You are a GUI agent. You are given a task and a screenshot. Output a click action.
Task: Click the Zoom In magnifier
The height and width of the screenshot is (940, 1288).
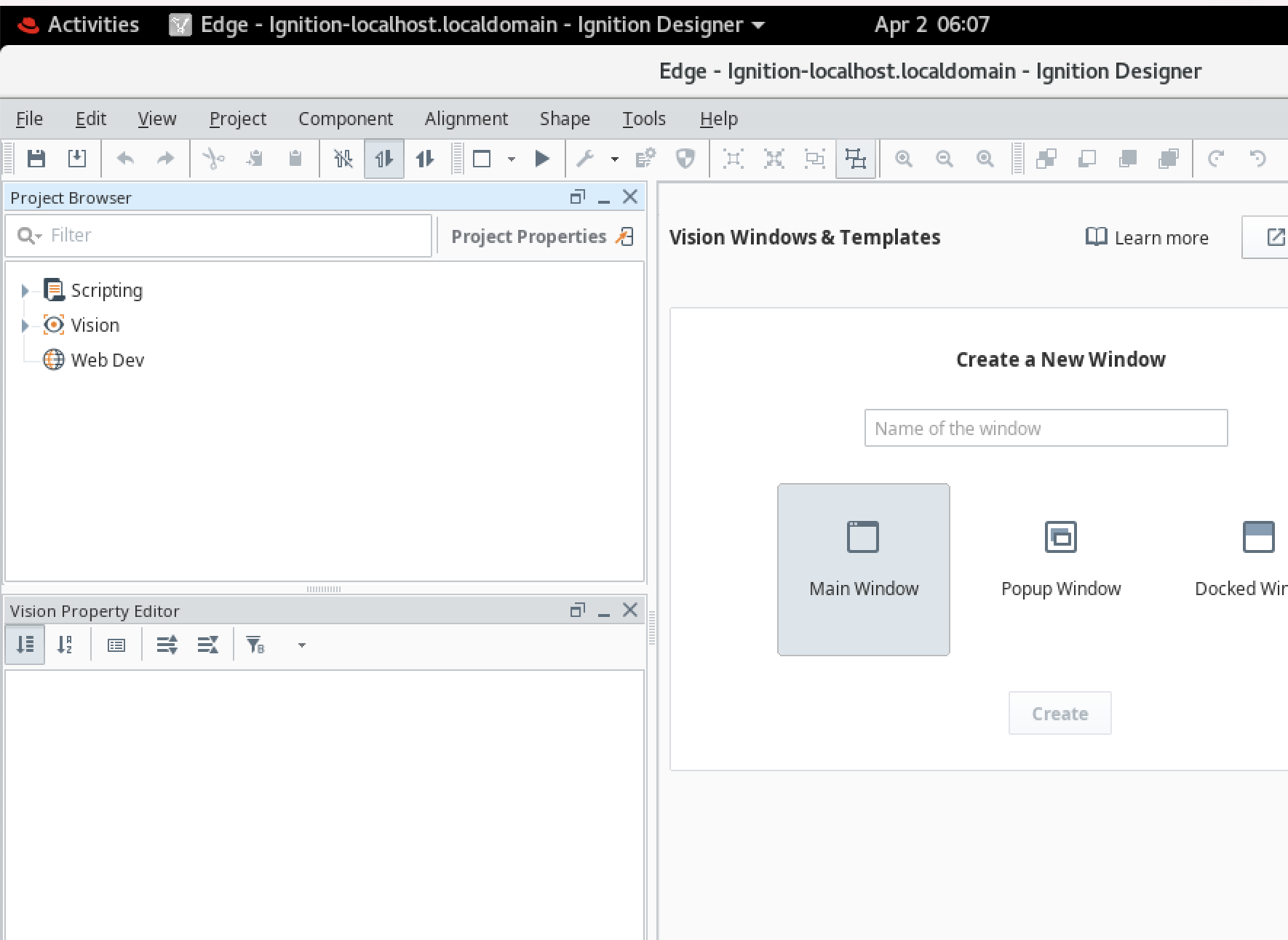point(904,159)
